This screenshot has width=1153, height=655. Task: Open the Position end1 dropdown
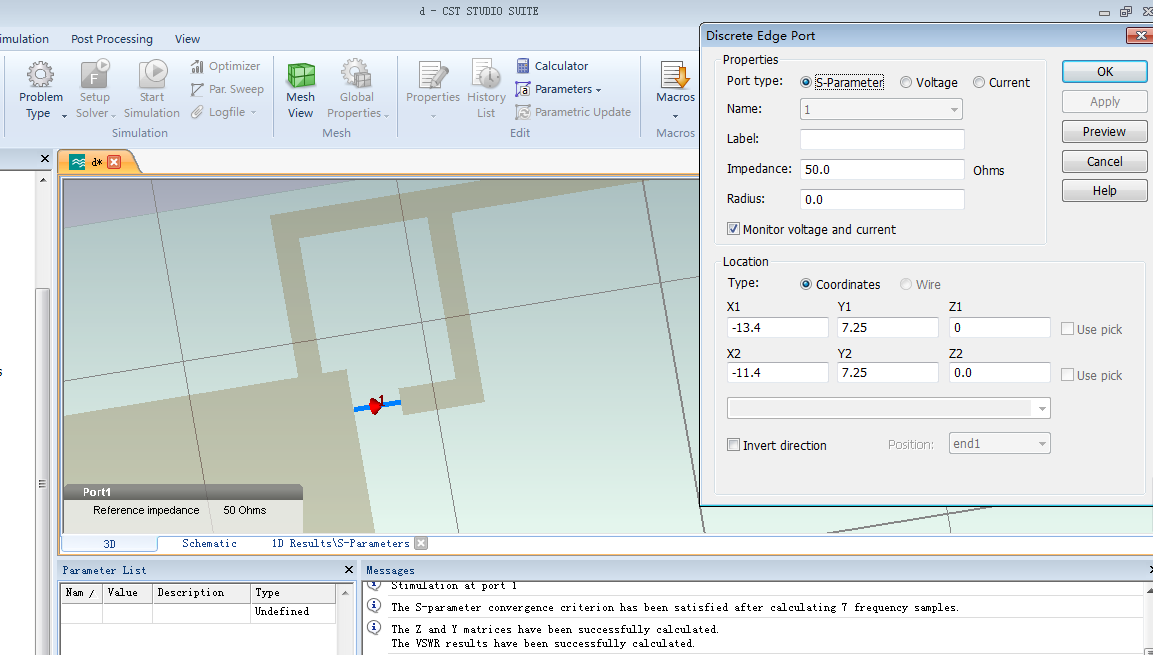(x=1041, y=444)
